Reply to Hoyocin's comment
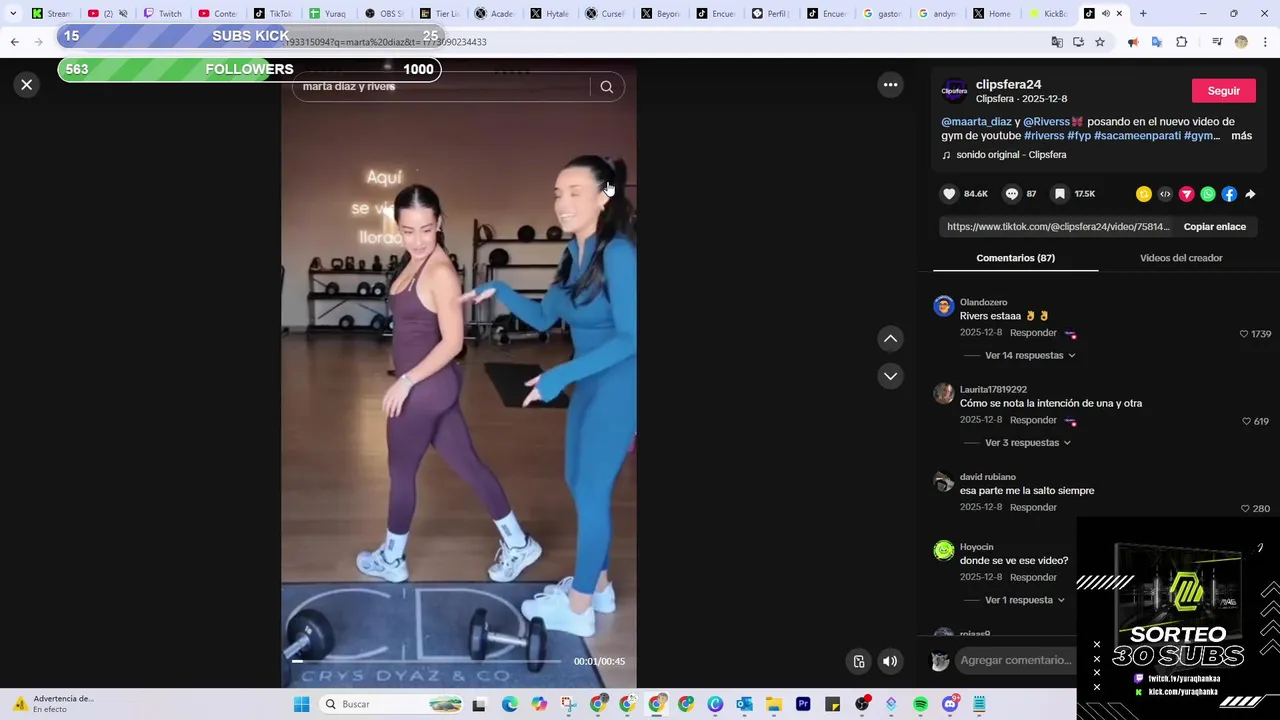 point(1033,577)
